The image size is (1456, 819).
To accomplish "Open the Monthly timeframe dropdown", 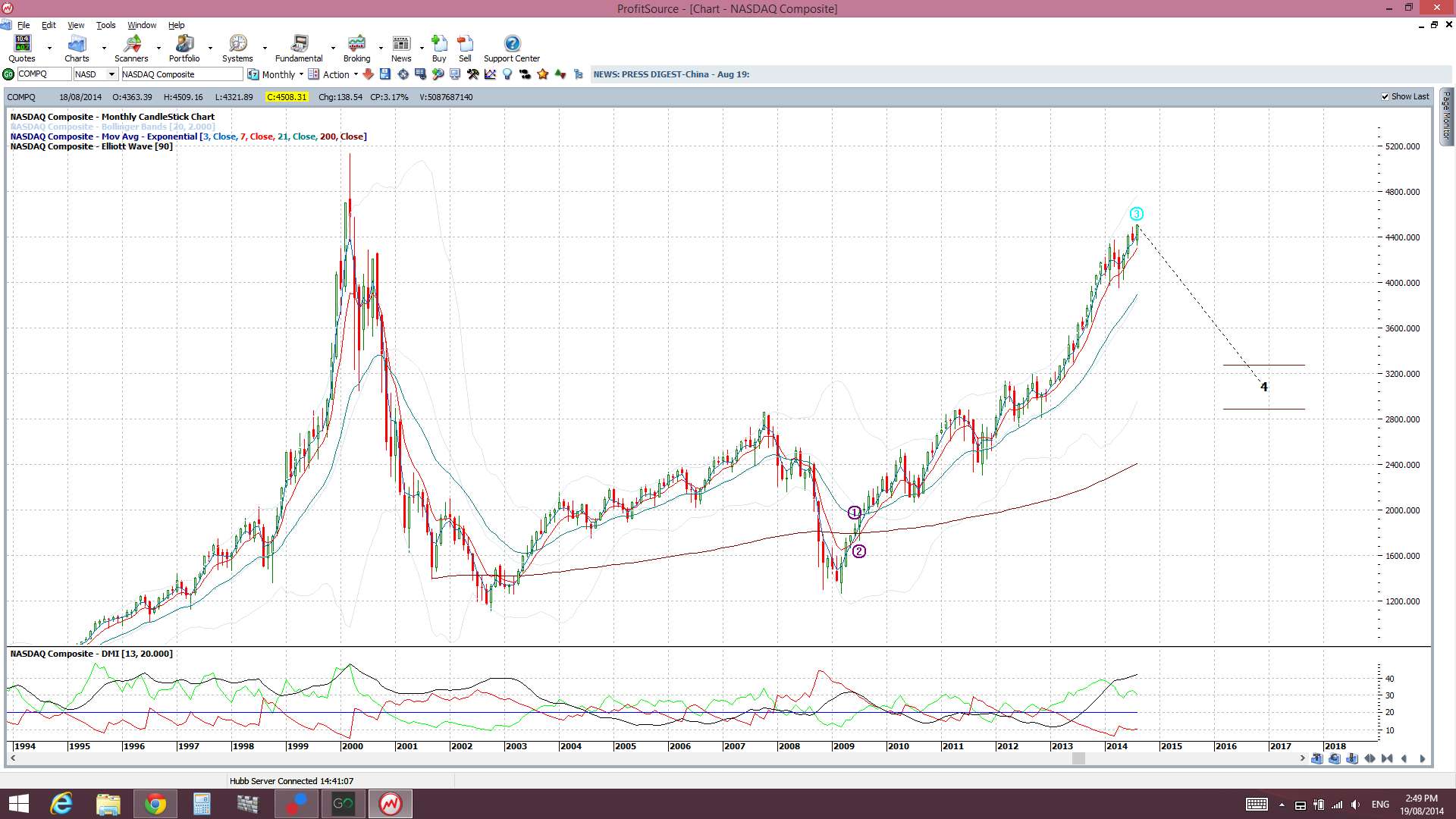I will coord(276,74).
